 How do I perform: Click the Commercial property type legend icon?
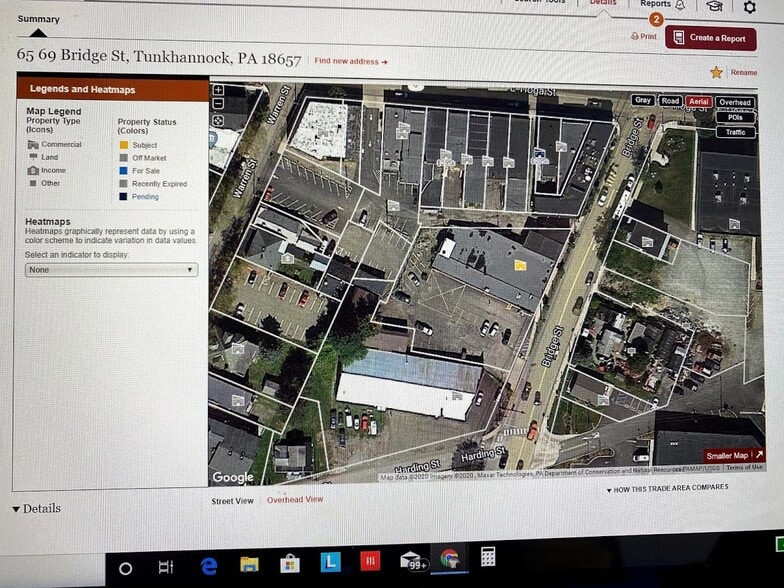tap(33, 144)
